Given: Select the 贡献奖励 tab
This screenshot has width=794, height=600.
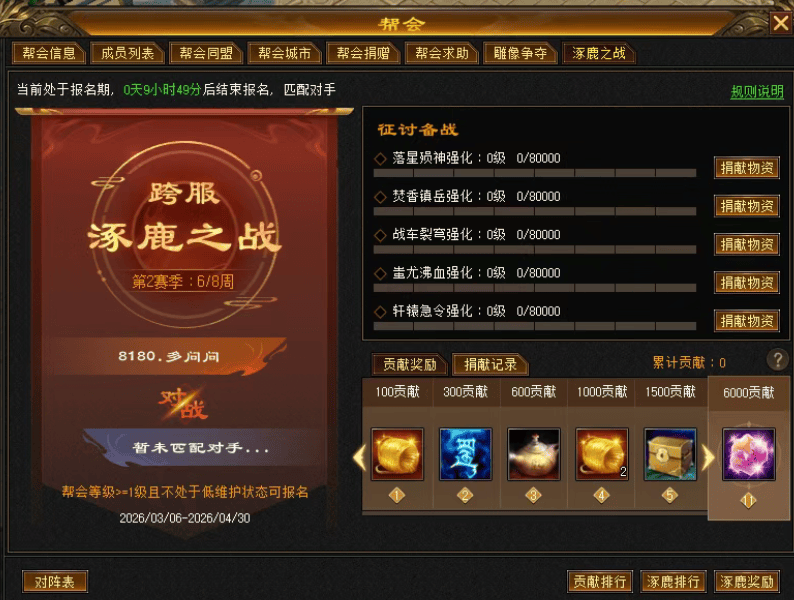Looking at the screenshot, I should point(410,364).
